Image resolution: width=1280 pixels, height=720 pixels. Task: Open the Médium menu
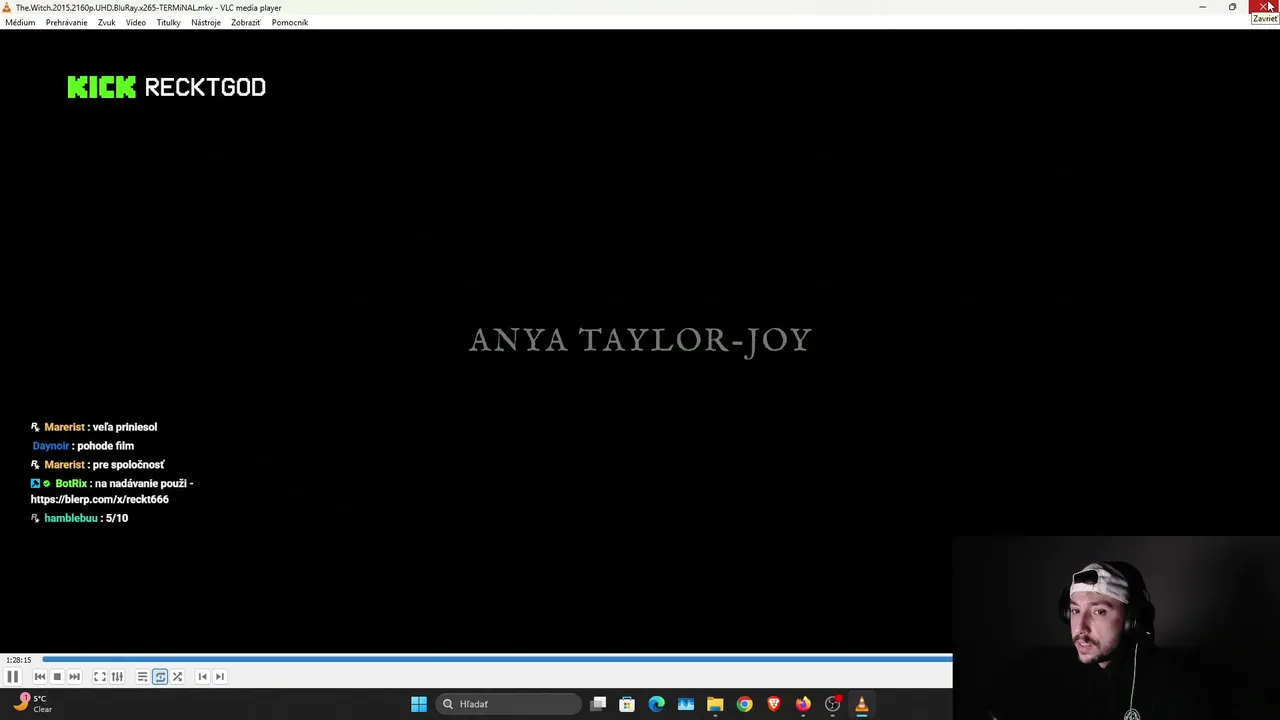pyautogui.click(x=20, y=22)
